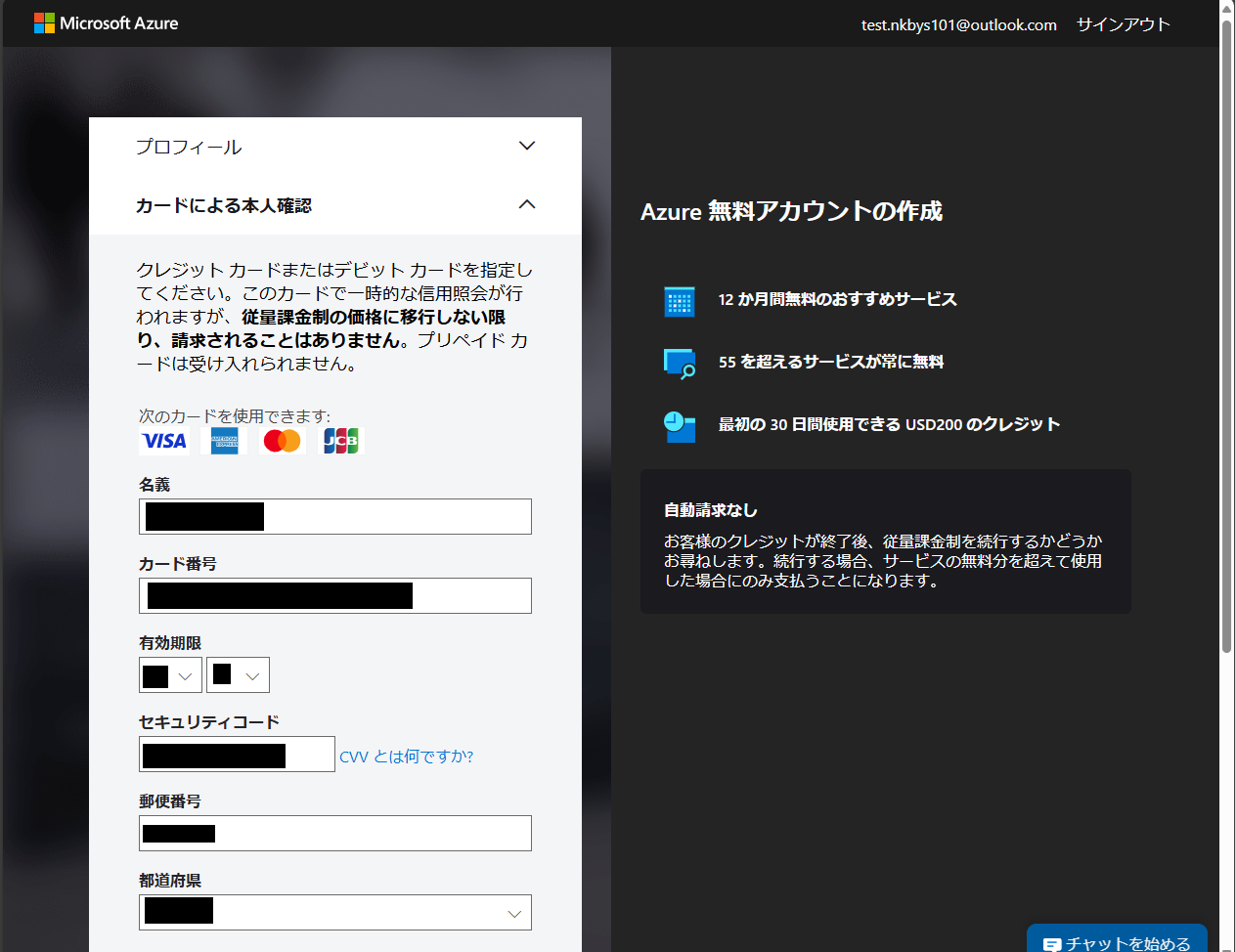Image resolution: width=1235 pixels, height=952 pixels.
Task: Click the 次のカードを使用できます label
Action: (235, 415)
